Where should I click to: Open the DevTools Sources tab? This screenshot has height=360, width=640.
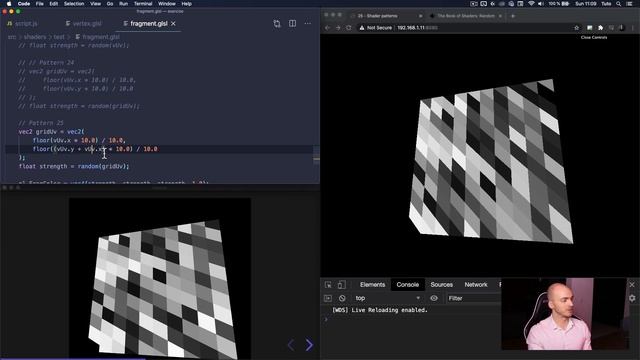click(442, 284)
